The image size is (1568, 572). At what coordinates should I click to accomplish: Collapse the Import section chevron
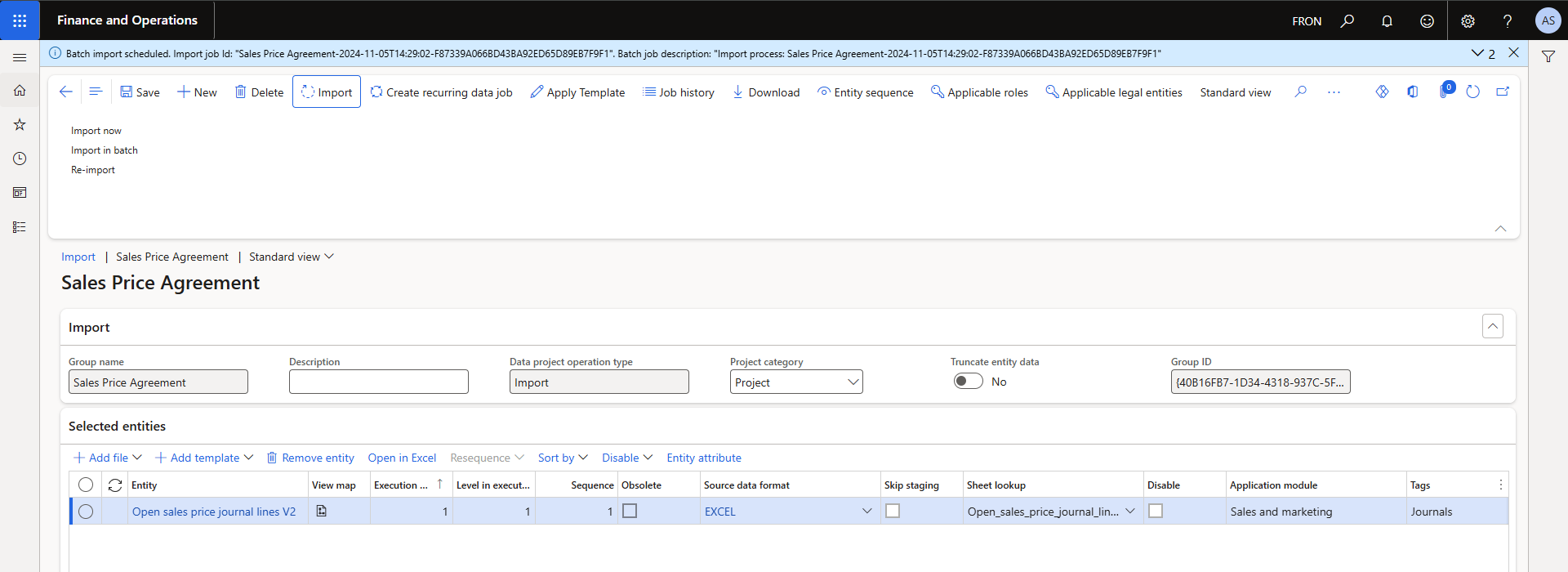(x=1492, y=327)
